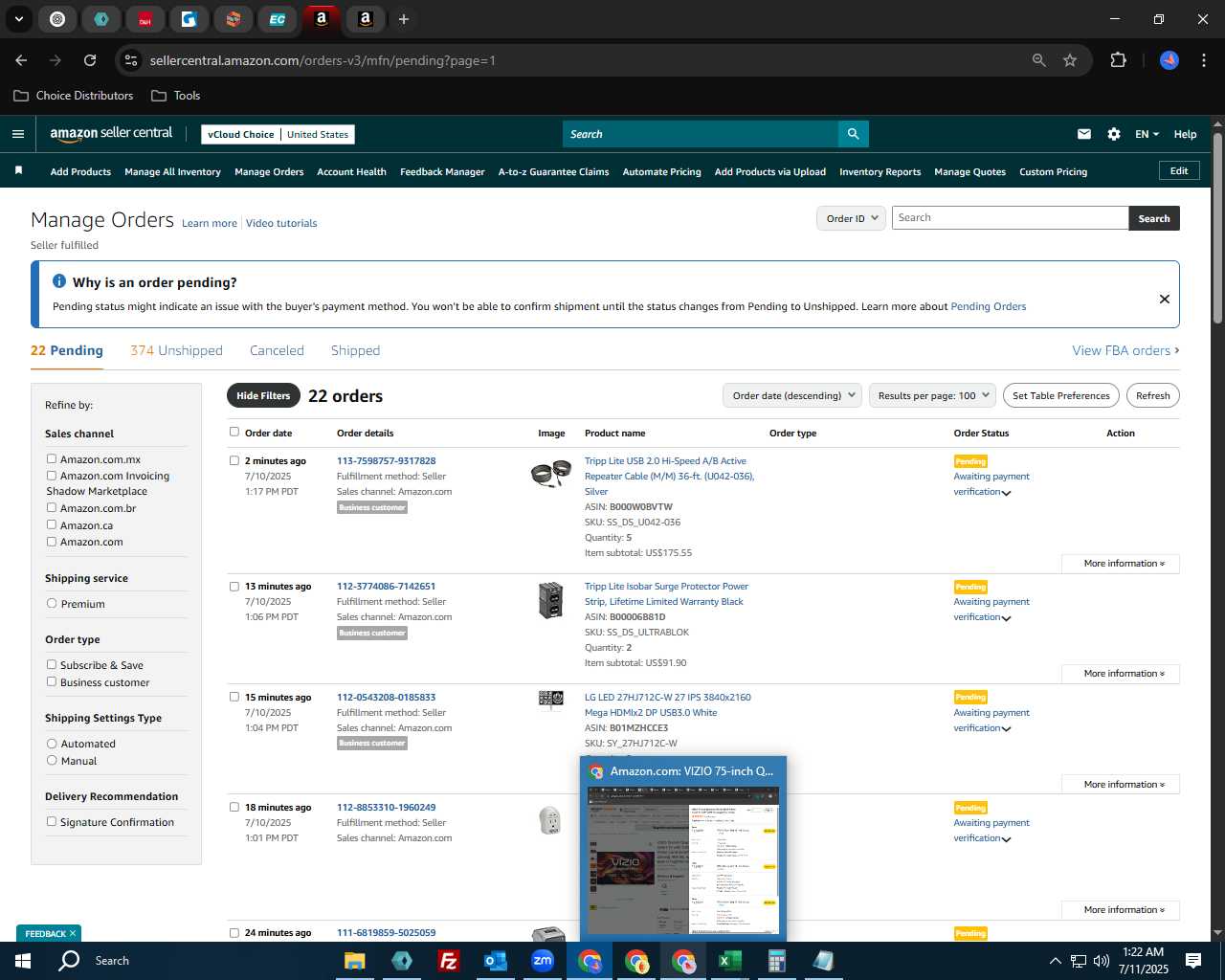The width and height of the screenshot is (1225, 980).
Task: Open Order date (descending) sort dropdown
Action: click(x=792, y=395)
